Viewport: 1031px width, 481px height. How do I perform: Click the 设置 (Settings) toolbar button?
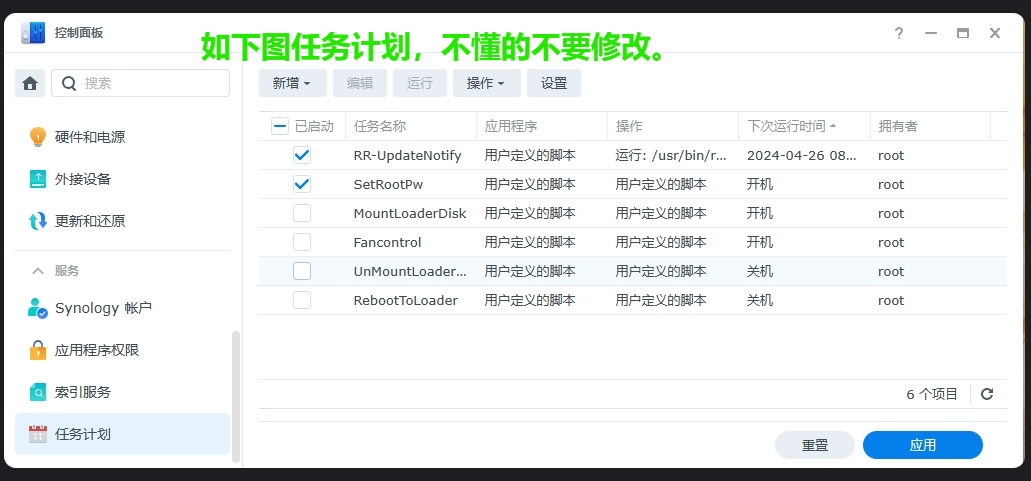554,83
